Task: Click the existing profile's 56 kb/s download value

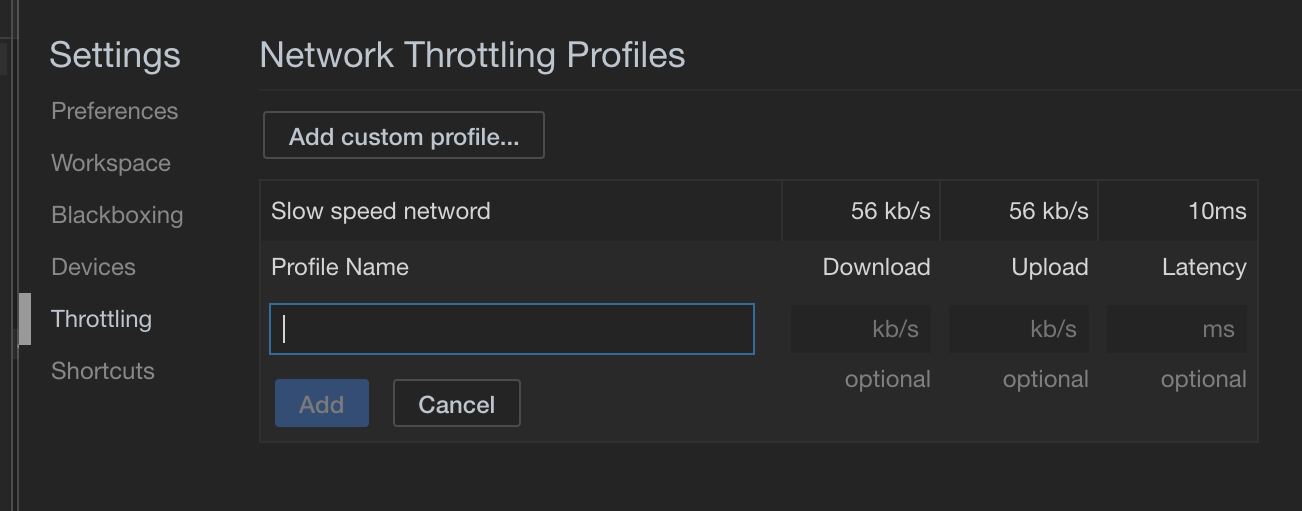Action: [890, 211]
